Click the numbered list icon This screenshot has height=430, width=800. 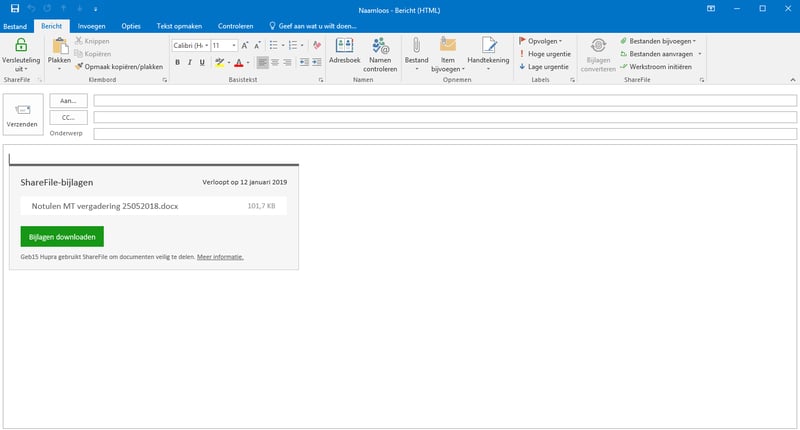[293, 45]
